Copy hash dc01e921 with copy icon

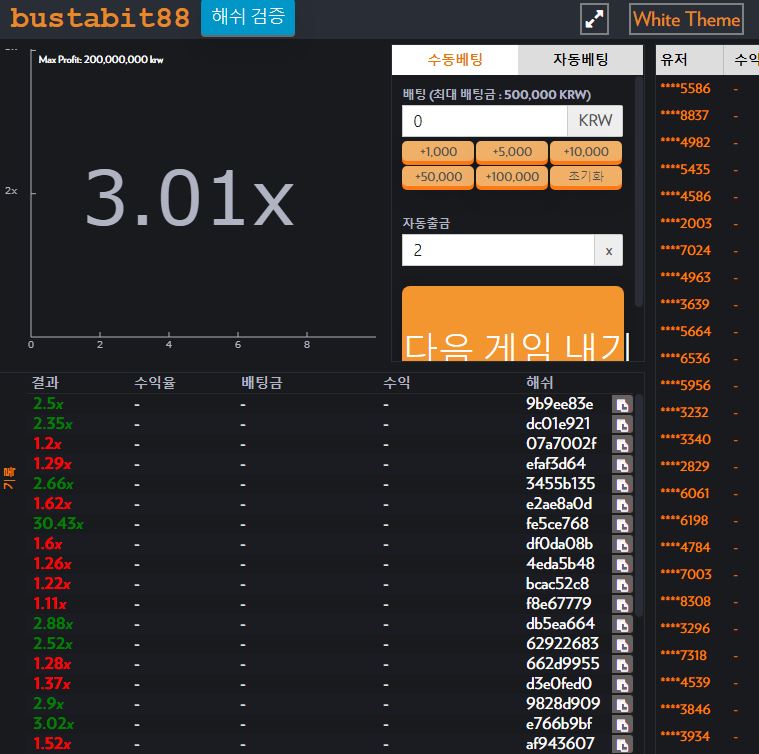point(622,424)
